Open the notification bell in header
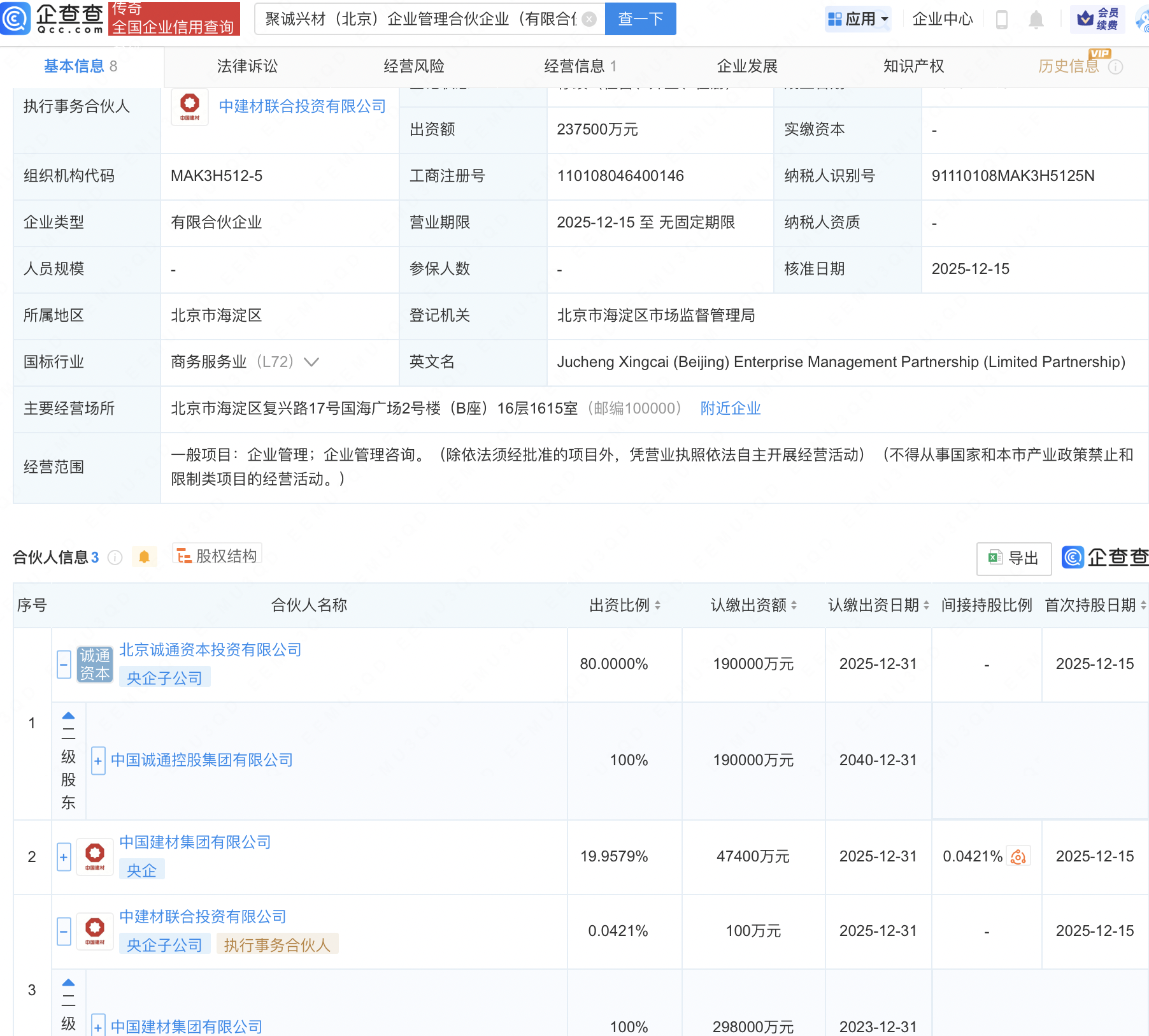 (x=1036, y=20)
